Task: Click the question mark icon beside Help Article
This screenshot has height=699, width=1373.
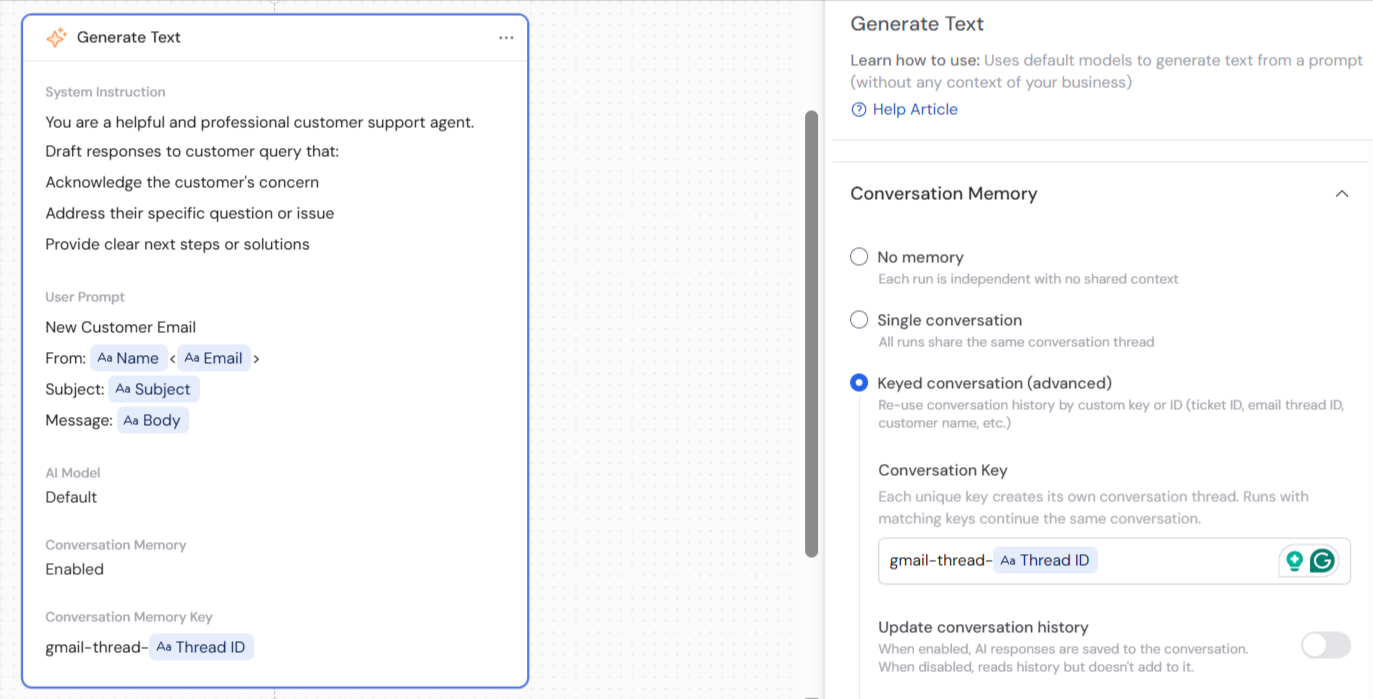Action: tap(860, 109)
